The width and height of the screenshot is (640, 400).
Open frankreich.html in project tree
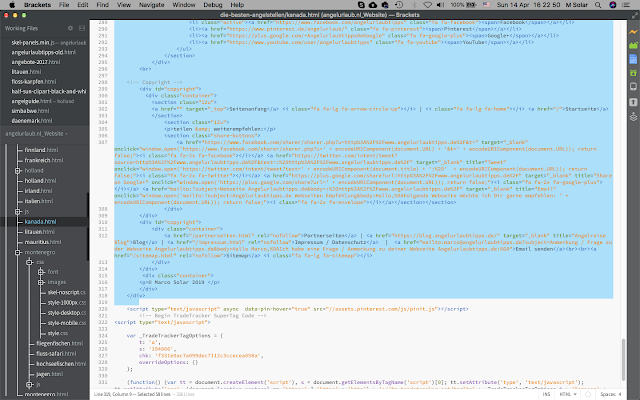coord(44,160)
